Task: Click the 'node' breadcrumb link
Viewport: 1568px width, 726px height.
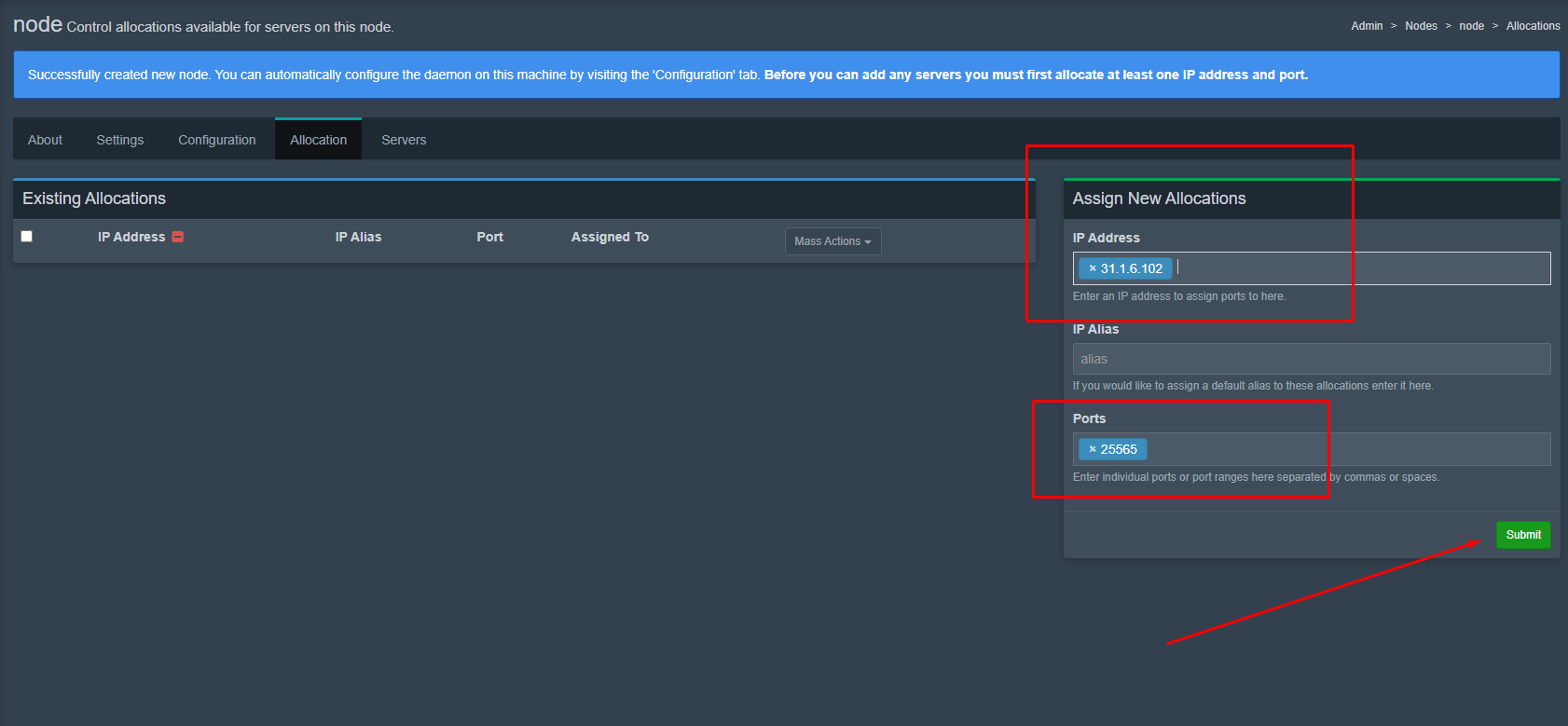Action: coord(1471,26)
